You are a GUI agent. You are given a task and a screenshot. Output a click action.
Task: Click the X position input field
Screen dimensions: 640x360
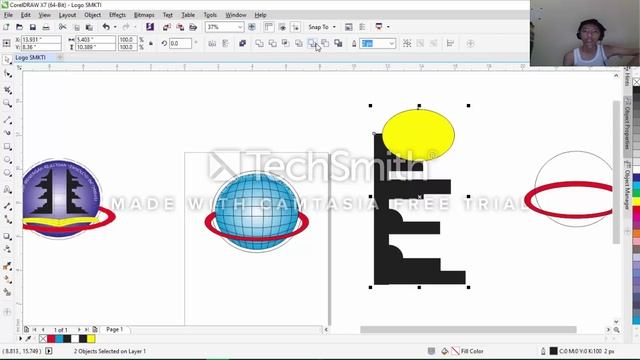click(x=41, y=40)
